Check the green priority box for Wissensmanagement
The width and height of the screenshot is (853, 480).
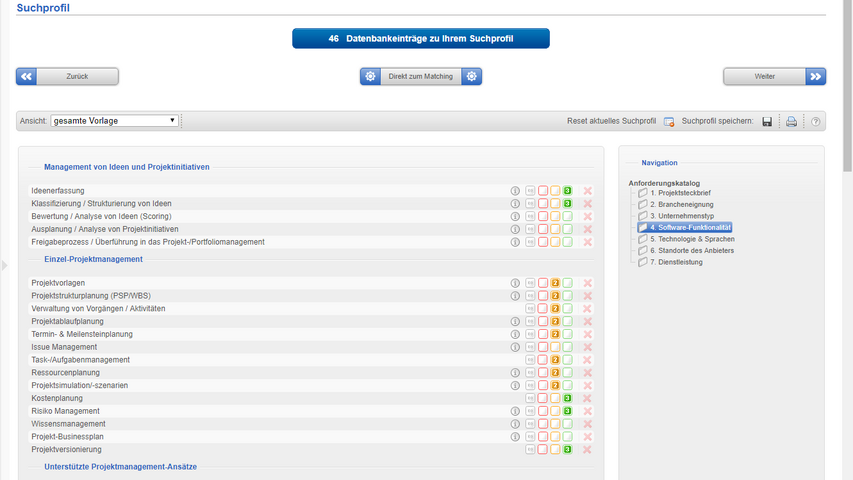click(x=567, y=424)
